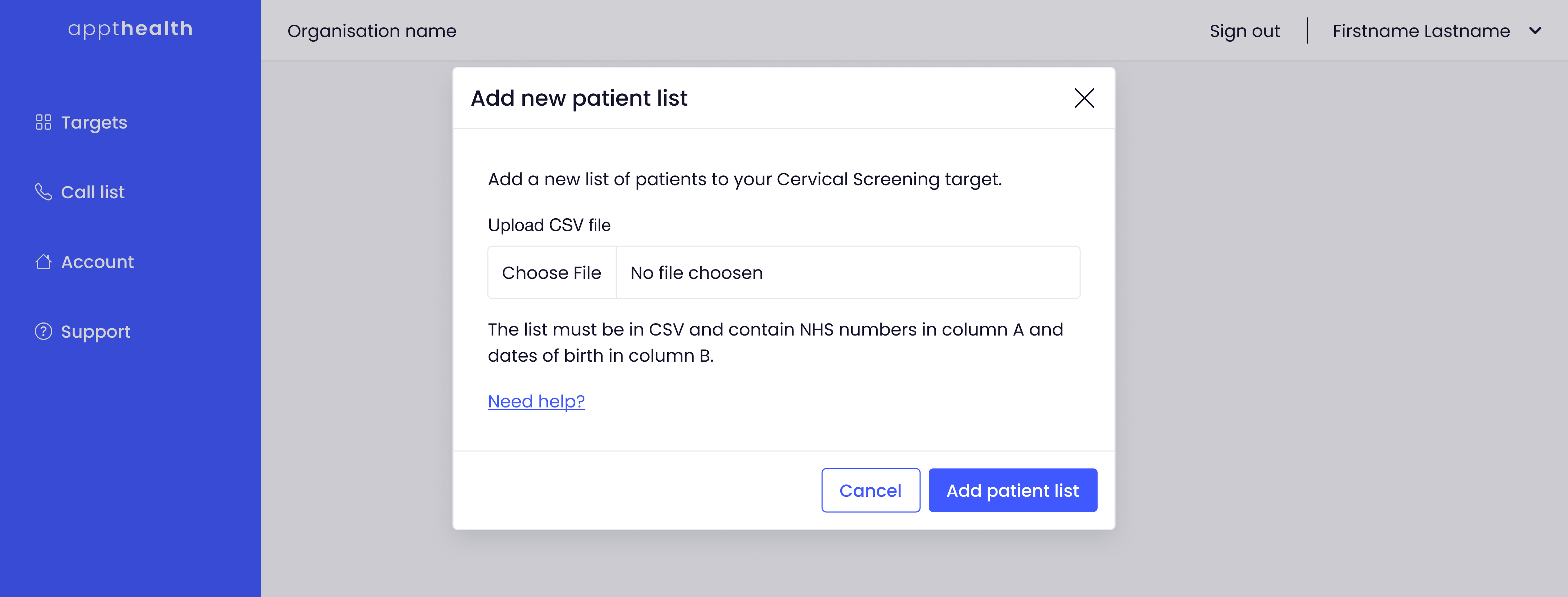This screenshot has width=1568, height=597.
Task: Click the Call list phone icon
Action: pos(43,192)
